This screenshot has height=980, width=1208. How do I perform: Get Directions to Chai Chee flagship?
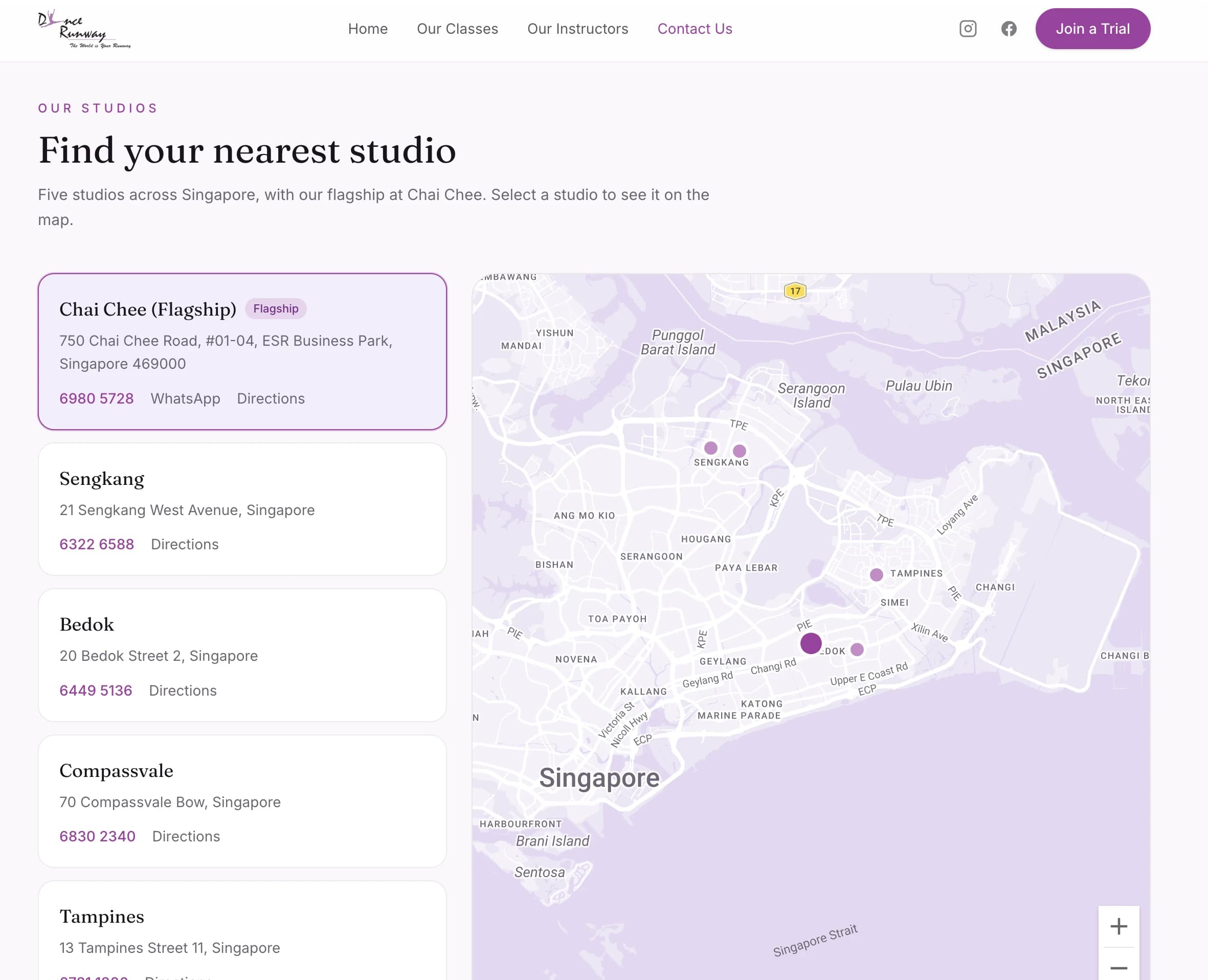pos(271,398)
